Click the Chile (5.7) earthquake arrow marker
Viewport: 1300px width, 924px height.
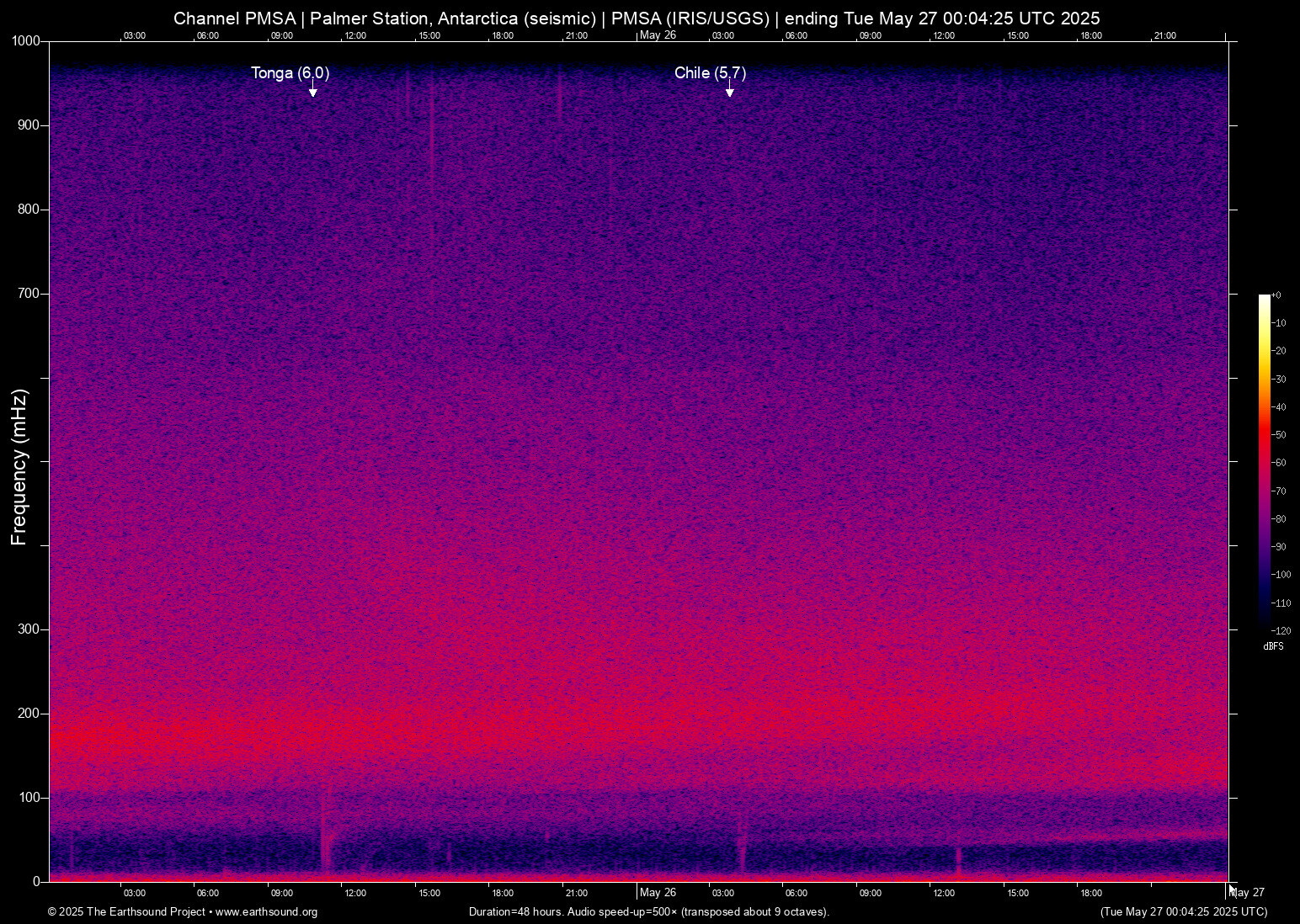tap(729, 90)
